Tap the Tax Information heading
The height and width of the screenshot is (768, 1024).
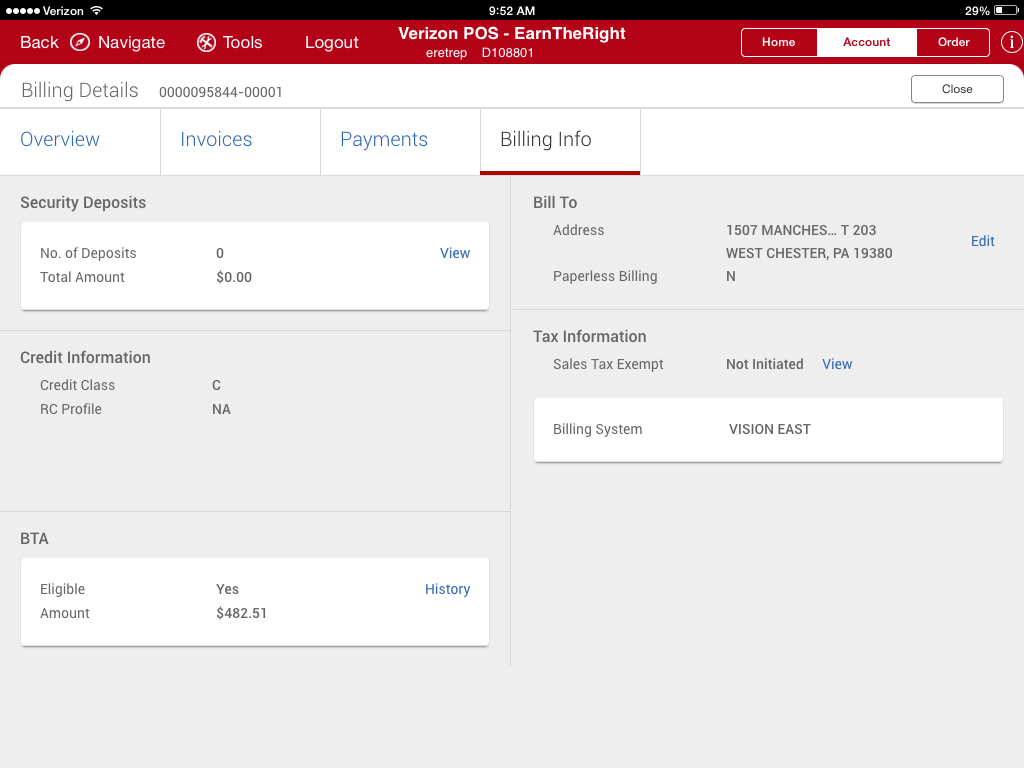tap(589, 336)
